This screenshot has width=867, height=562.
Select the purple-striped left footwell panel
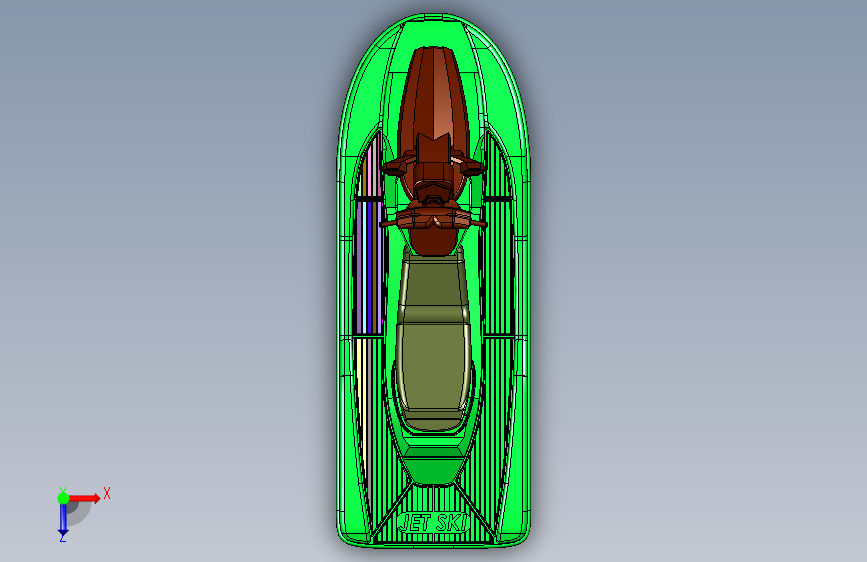pos(368,267)
